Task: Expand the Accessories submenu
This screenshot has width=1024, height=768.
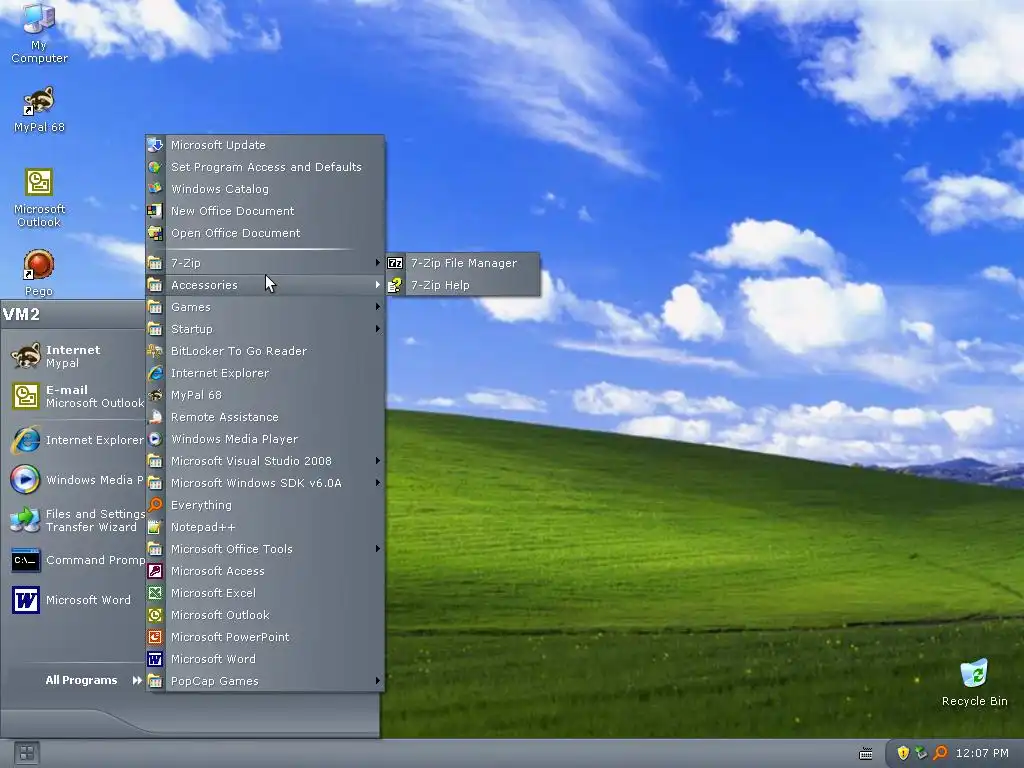Action: (265, 285)
